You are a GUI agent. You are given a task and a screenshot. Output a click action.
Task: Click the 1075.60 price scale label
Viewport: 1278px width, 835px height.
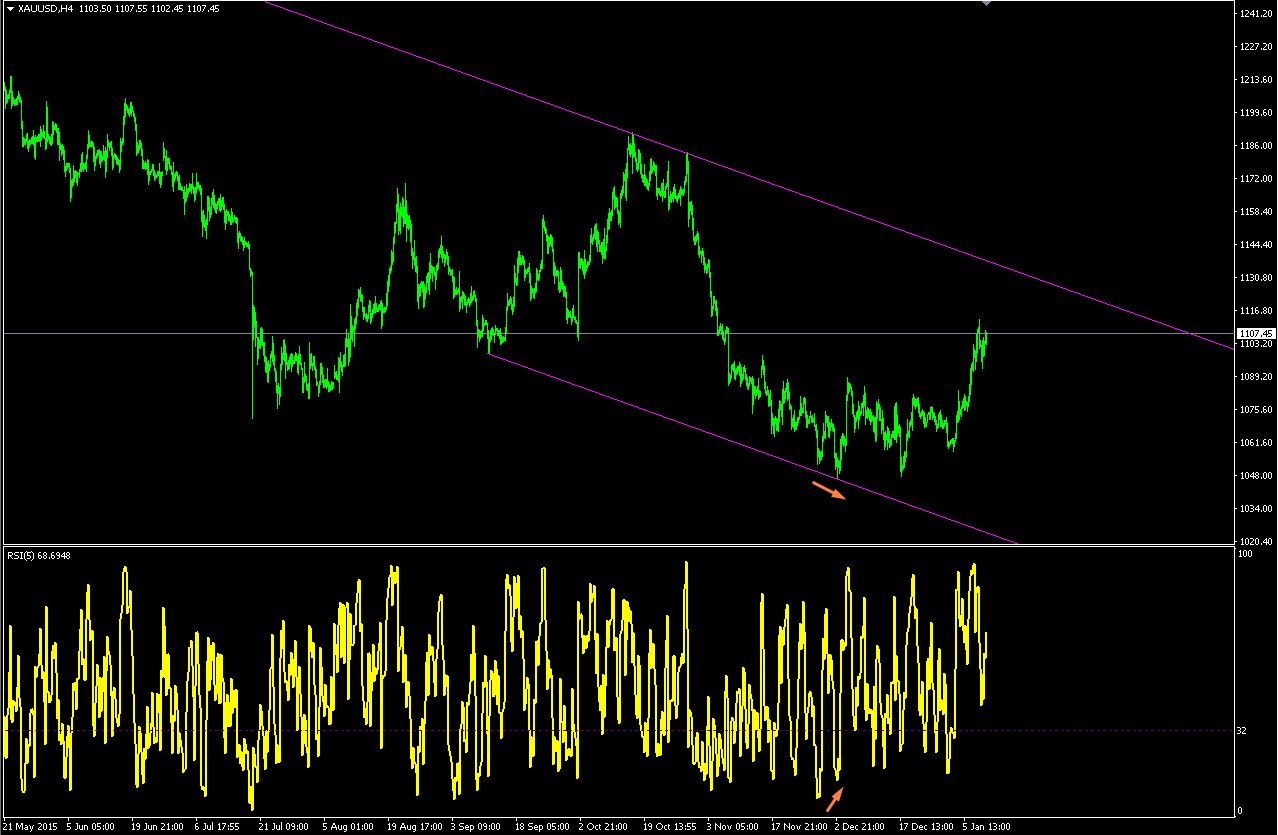tap(1255, 410)
